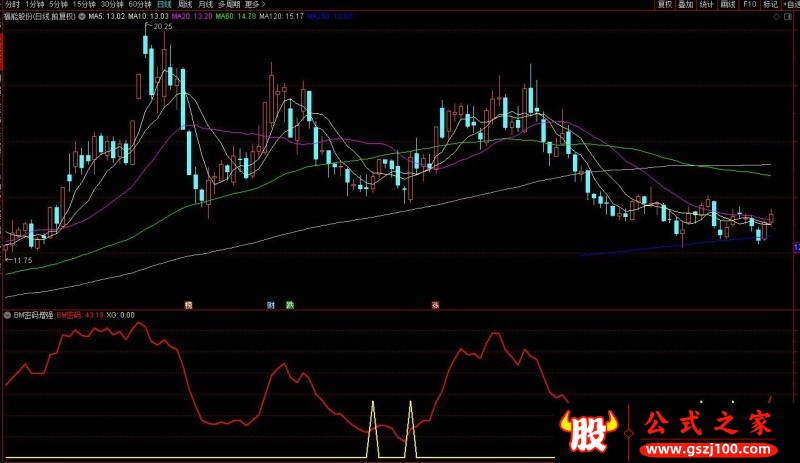
Task: Click the XG: 0.00 value label
Action: (x=120, y=315)
